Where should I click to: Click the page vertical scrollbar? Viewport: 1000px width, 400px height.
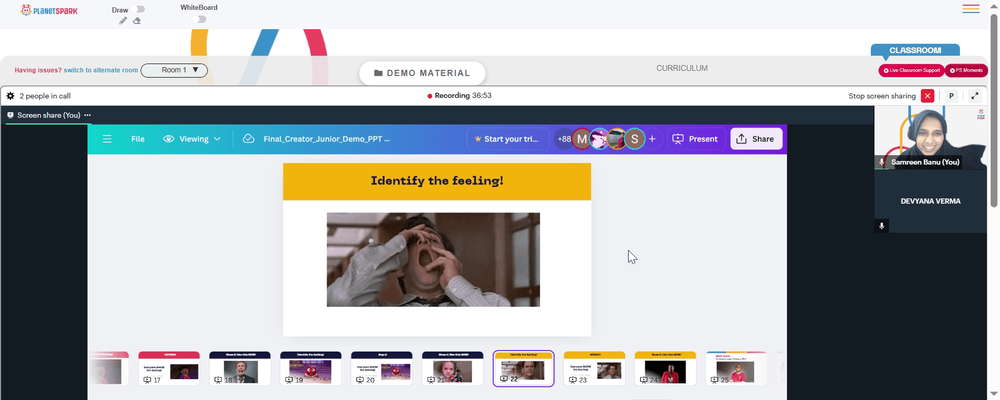[x=994, y=108]
